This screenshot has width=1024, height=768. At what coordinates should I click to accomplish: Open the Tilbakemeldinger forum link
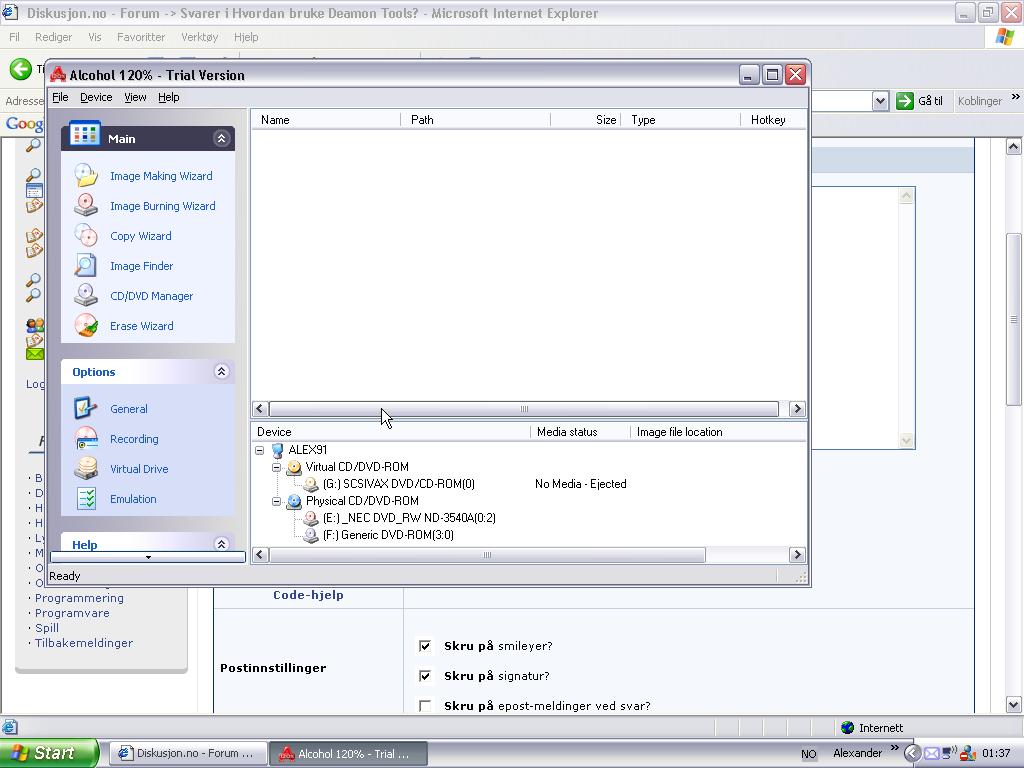(84, 643)
